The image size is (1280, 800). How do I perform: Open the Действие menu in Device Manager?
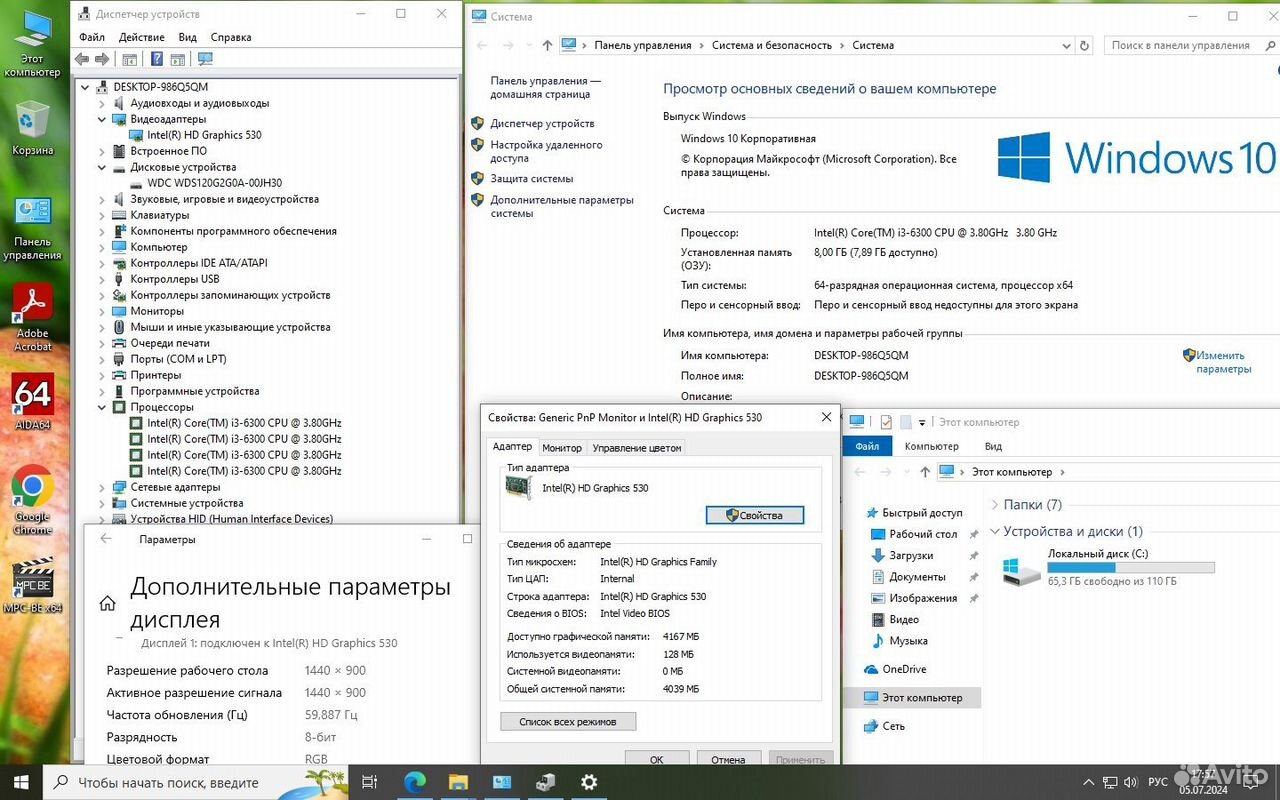(x=141, y=37)
